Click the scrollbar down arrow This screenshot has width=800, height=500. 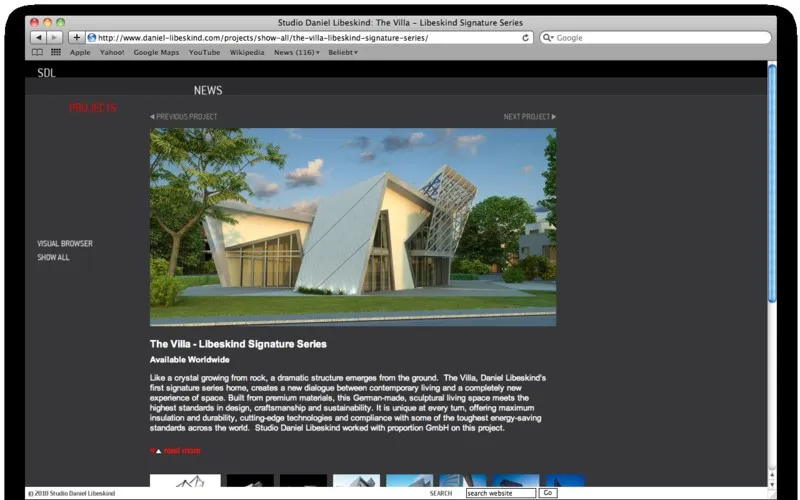pyautogui.click(x=772, y=484)
